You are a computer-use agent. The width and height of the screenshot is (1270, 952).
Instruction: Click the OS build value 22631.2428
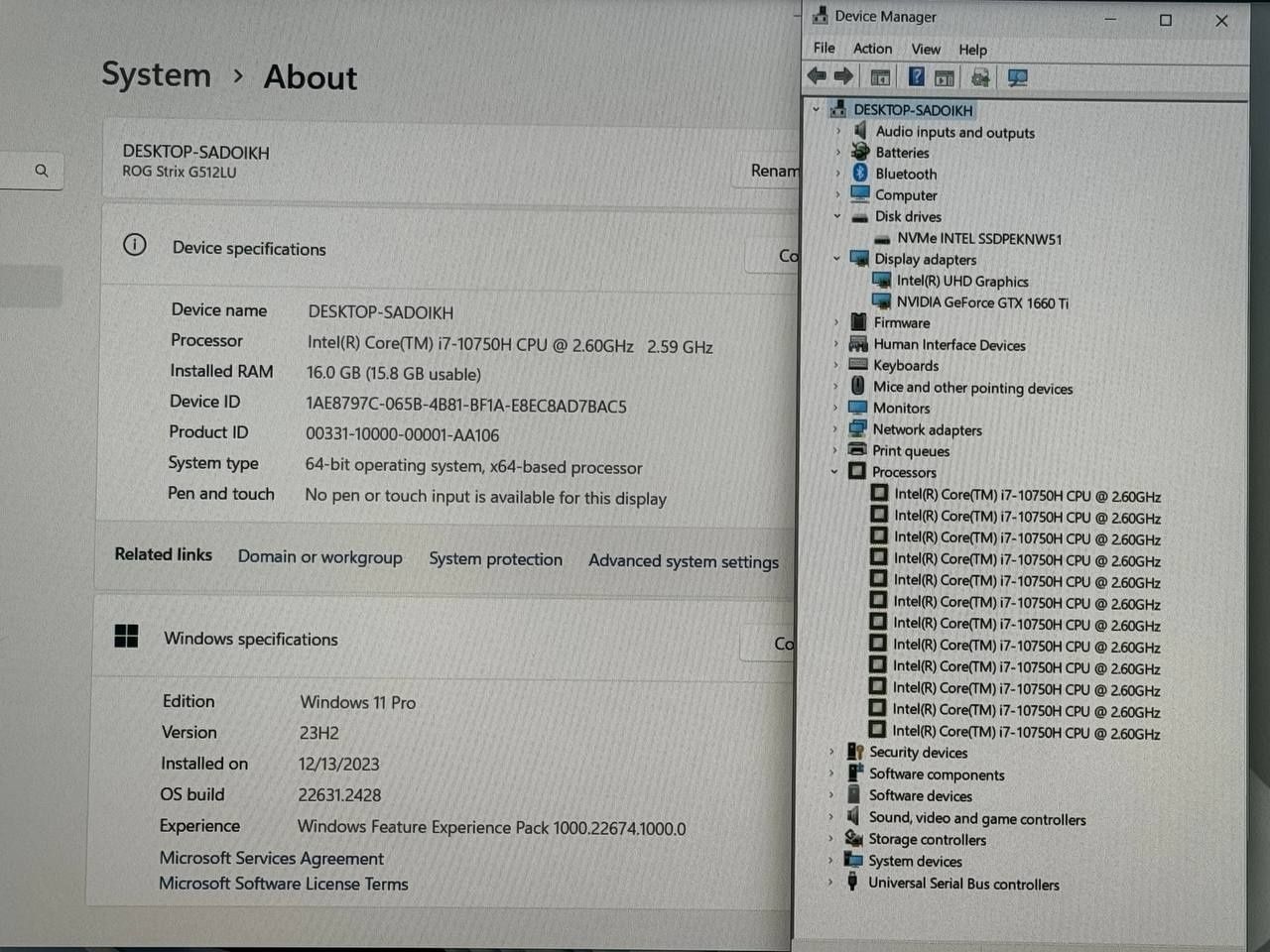[339, 795]
